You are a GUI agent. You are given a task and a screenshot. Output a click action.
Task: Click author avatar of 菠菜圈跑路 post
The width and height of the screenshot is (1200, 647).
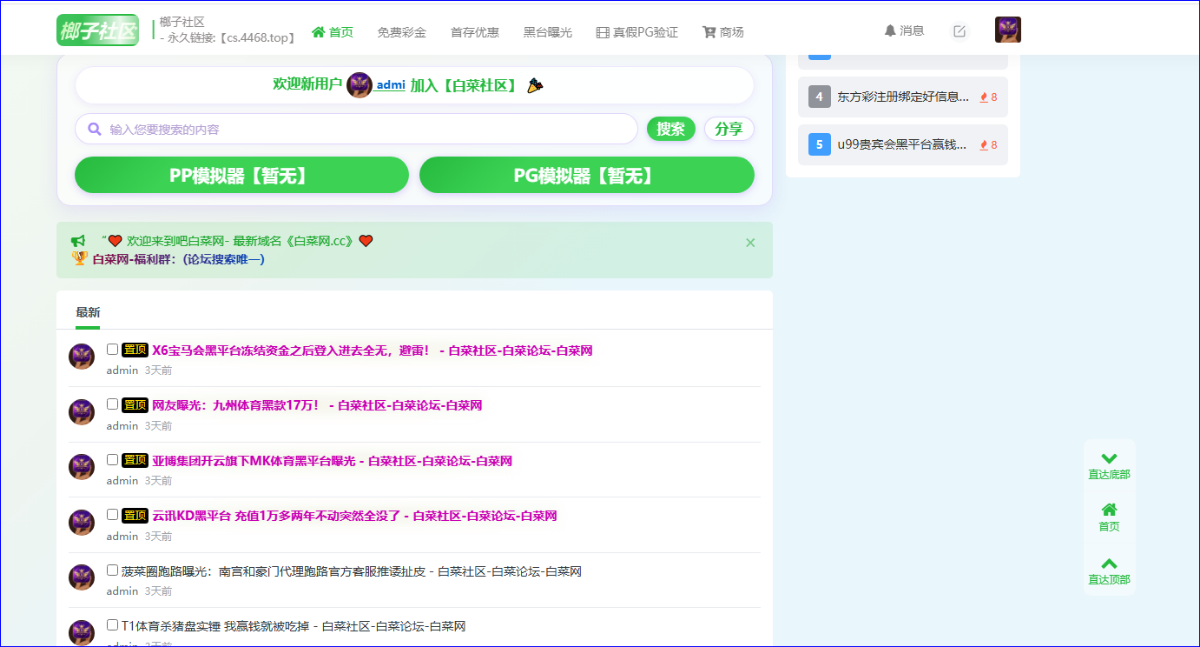(82, 577)
